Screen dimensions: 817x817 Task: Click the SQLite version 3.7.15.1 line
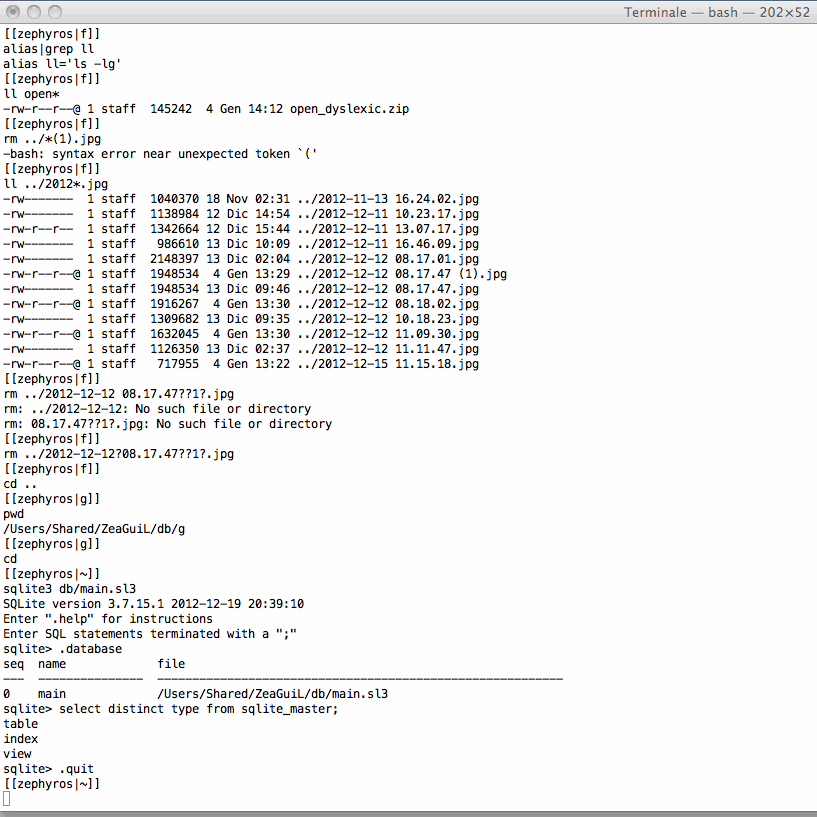(x=153, y=603)
